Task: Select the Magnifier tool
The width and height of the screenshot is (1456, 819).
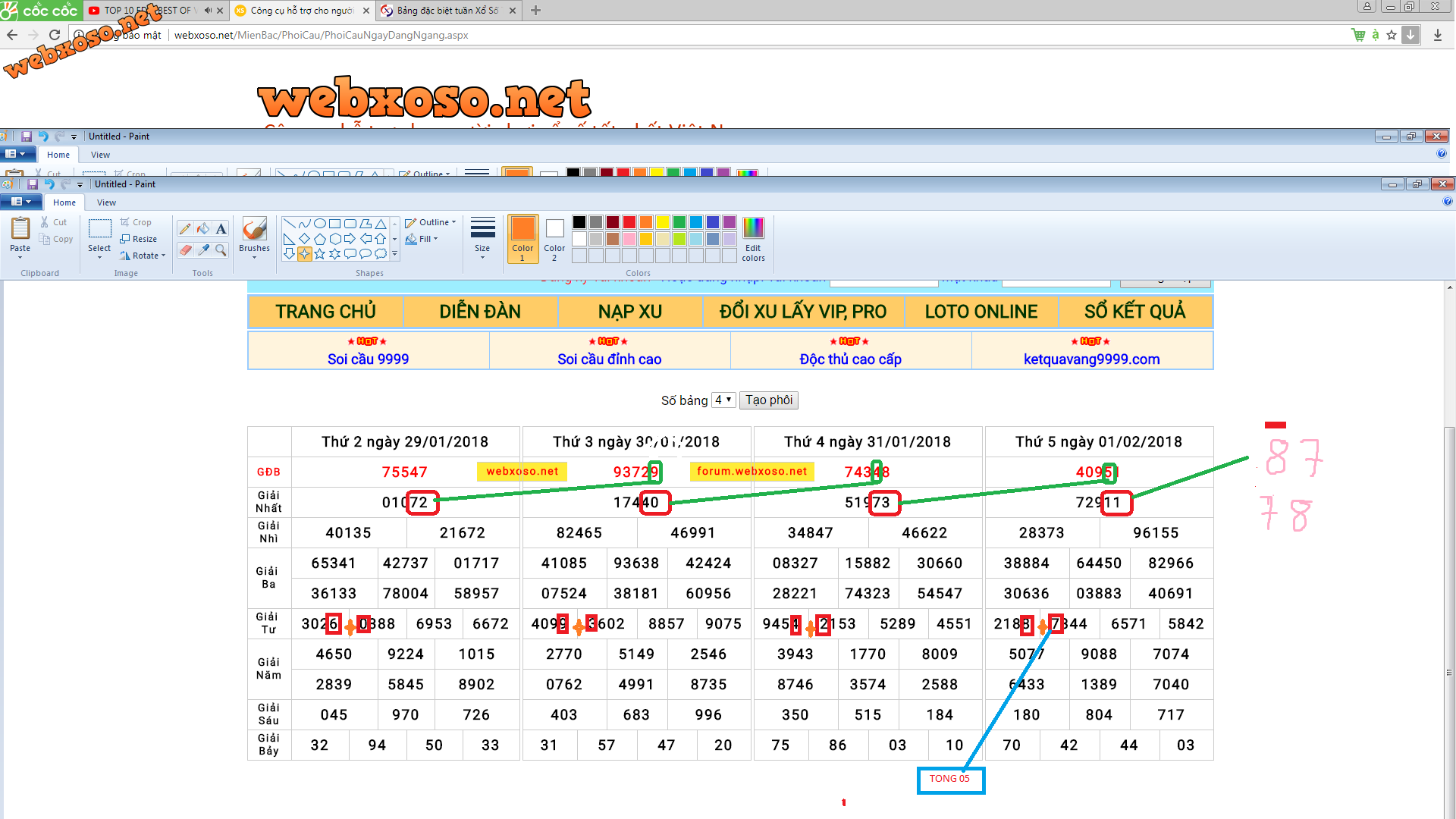Action: [221, 249]
